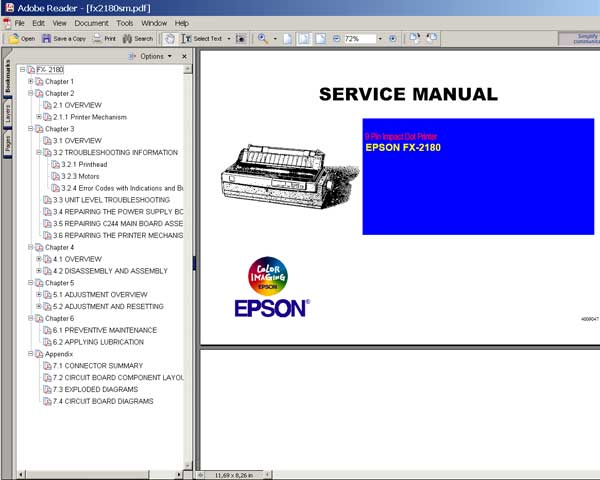This screenshot has height=480, width=600.
Task: Open the Tools menu
Action: [125, 23]
